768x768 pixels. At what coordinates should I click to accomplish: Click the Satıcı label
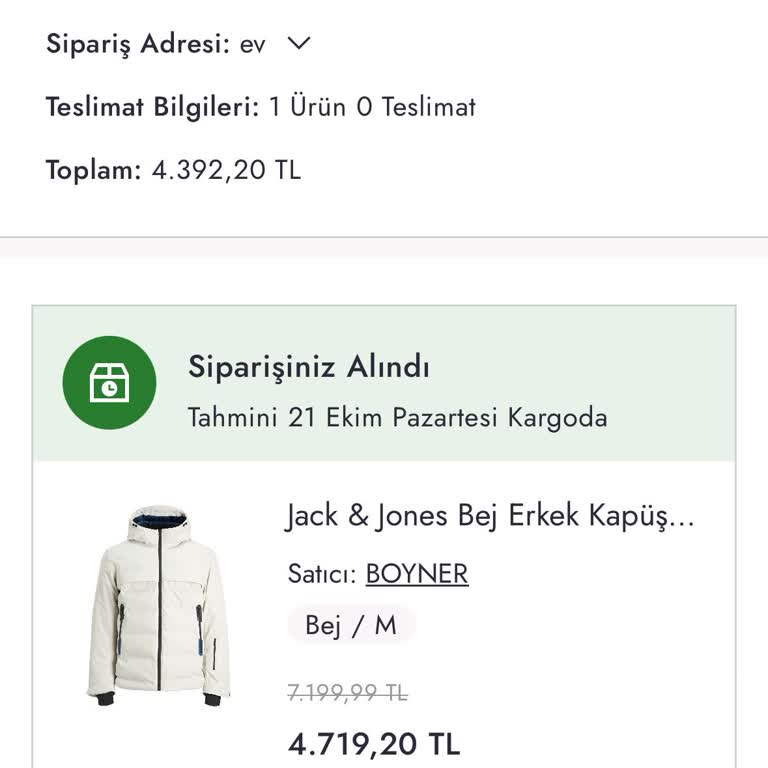(322, 574)
